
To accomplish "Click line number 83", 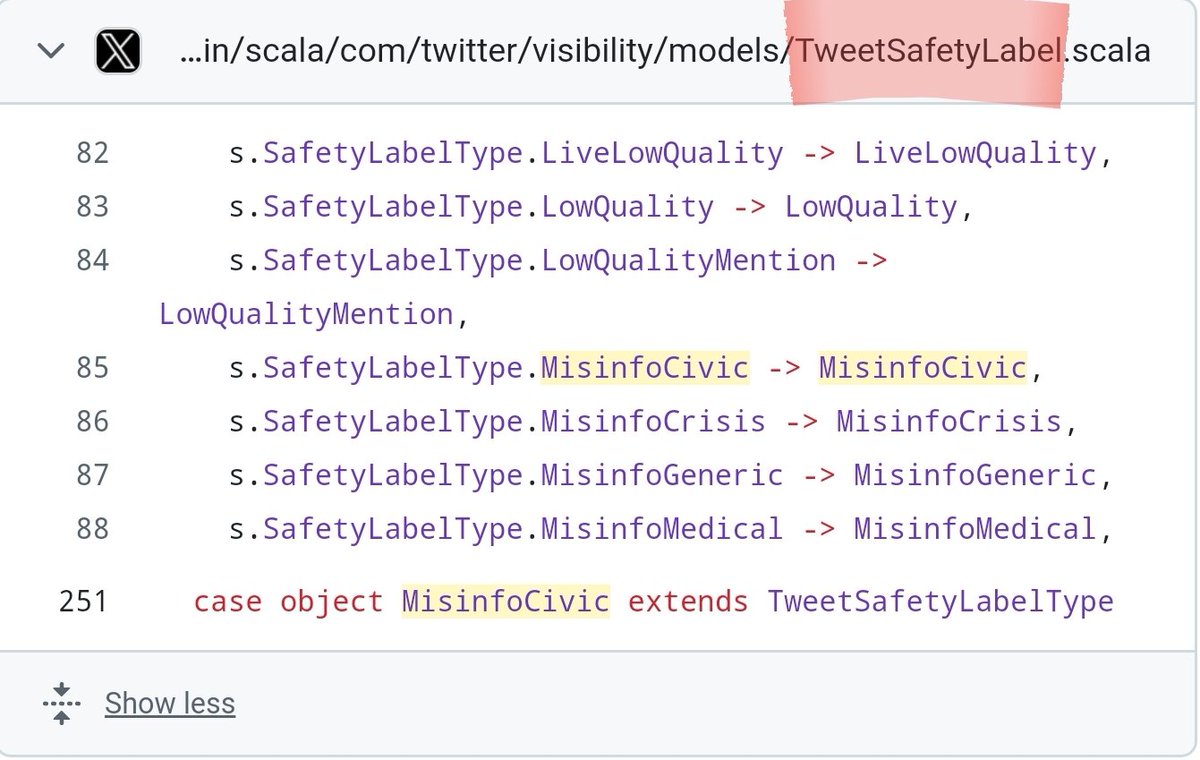I will pos(92,207).
